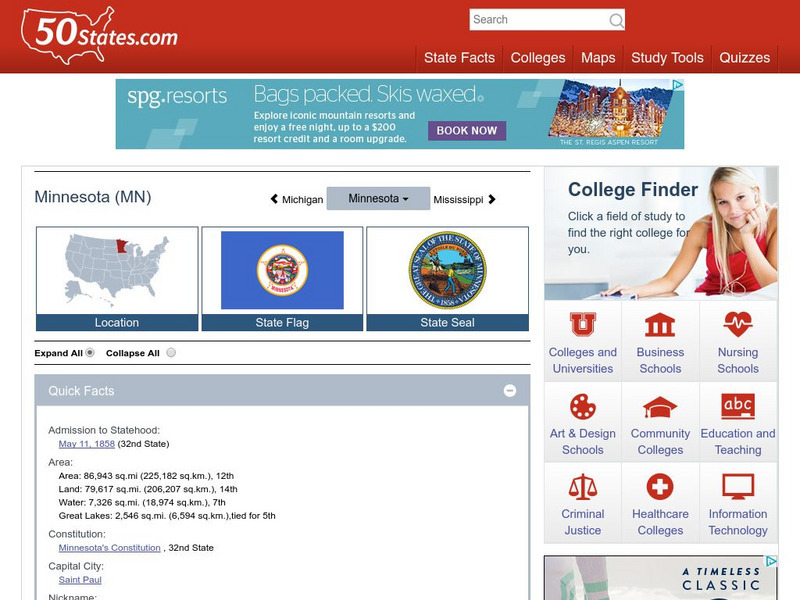Open the Art & Design palette icon
The width and height of the screenshot is (800, 600).
coord(583,406)
